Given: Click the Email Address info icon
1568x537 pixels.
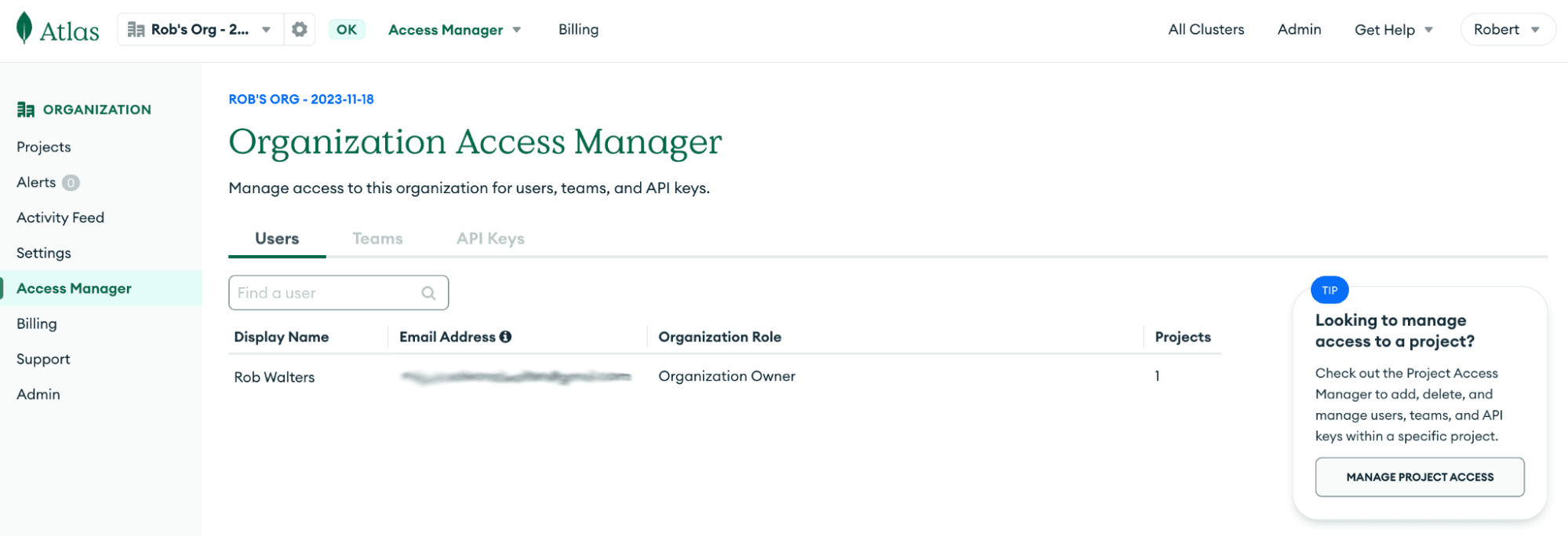Looking at the screenshot, I should (506, 337).
